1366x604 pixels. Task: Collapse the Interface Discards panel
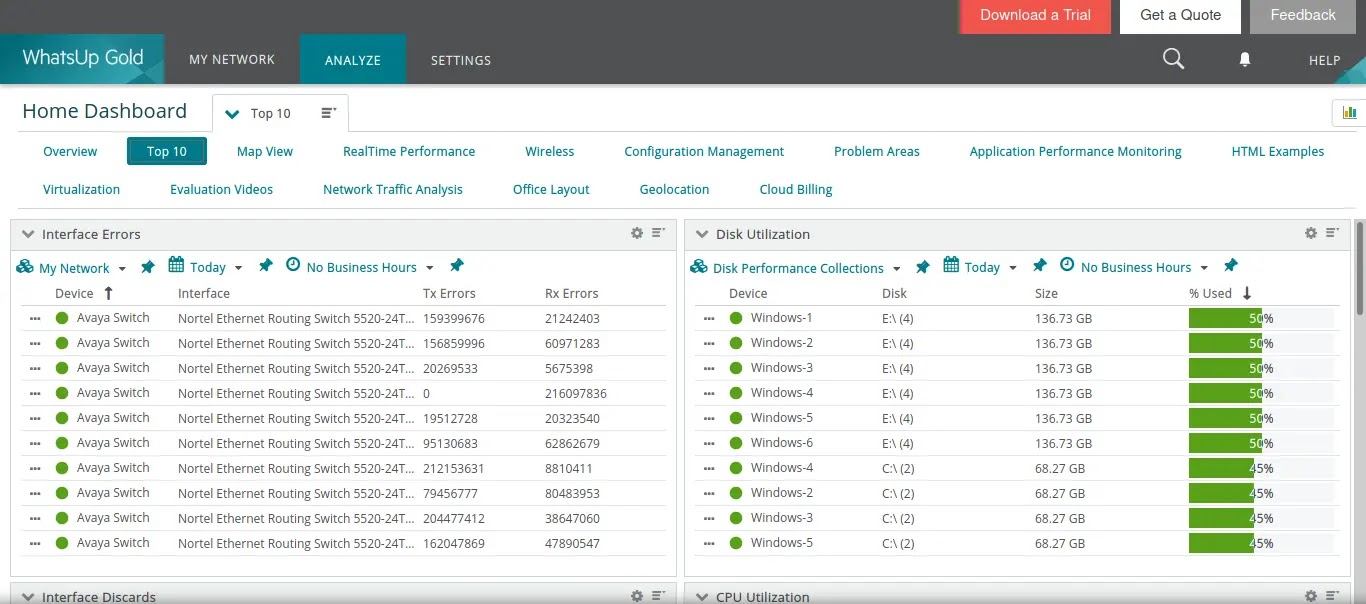click(x=28, y=597)
